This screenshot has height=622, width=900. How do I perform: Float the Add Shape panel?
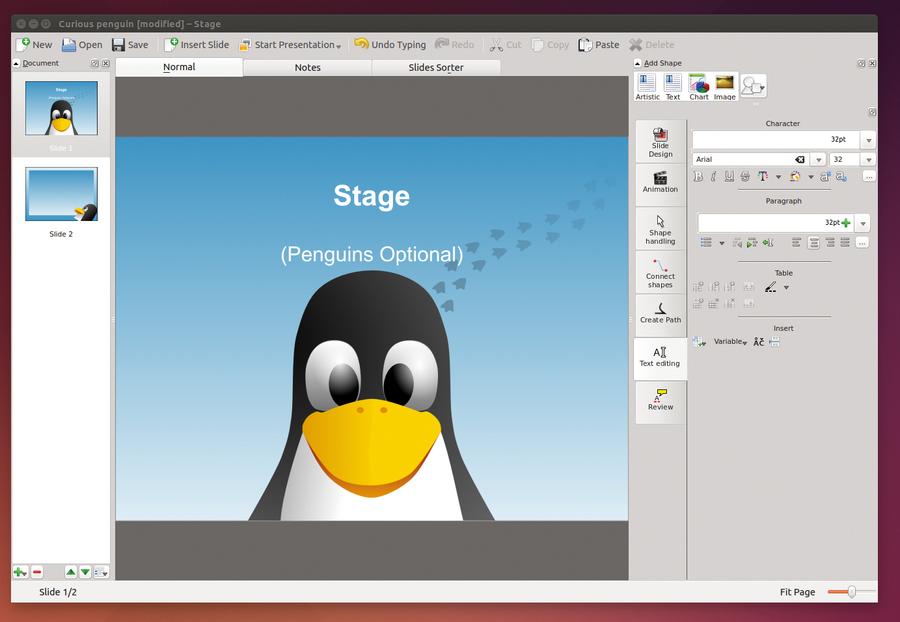coord(861,63)
